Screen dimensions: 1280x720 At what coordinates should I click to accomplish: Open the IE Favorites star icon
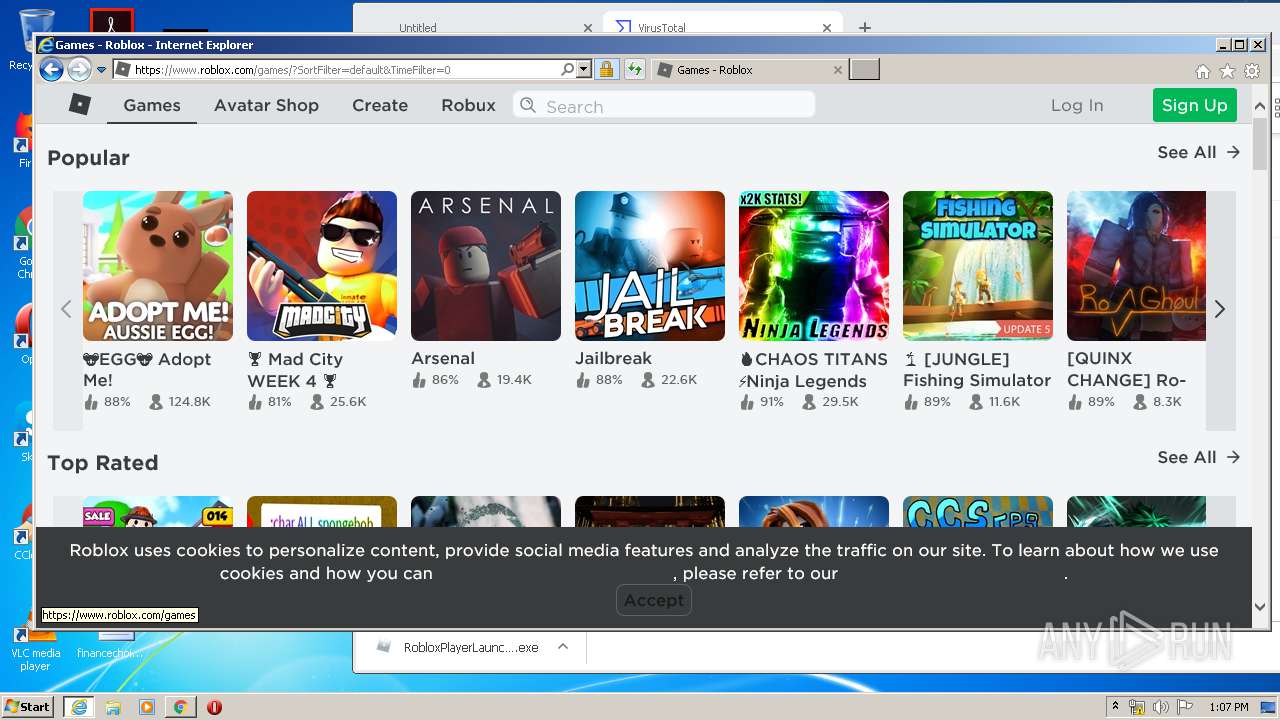coord(1227,71)
